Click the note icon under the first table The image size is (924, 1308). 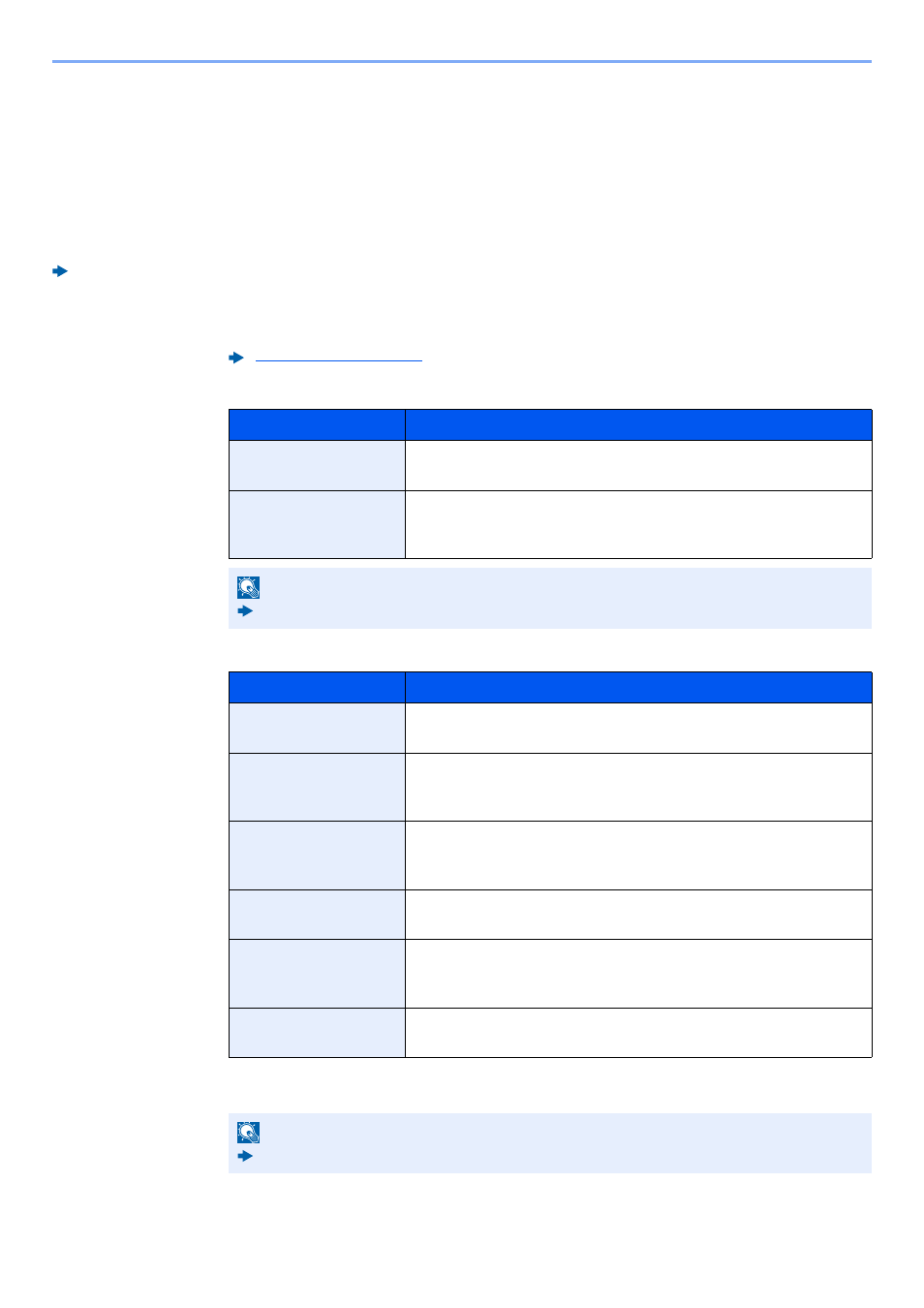coord(249,587)
